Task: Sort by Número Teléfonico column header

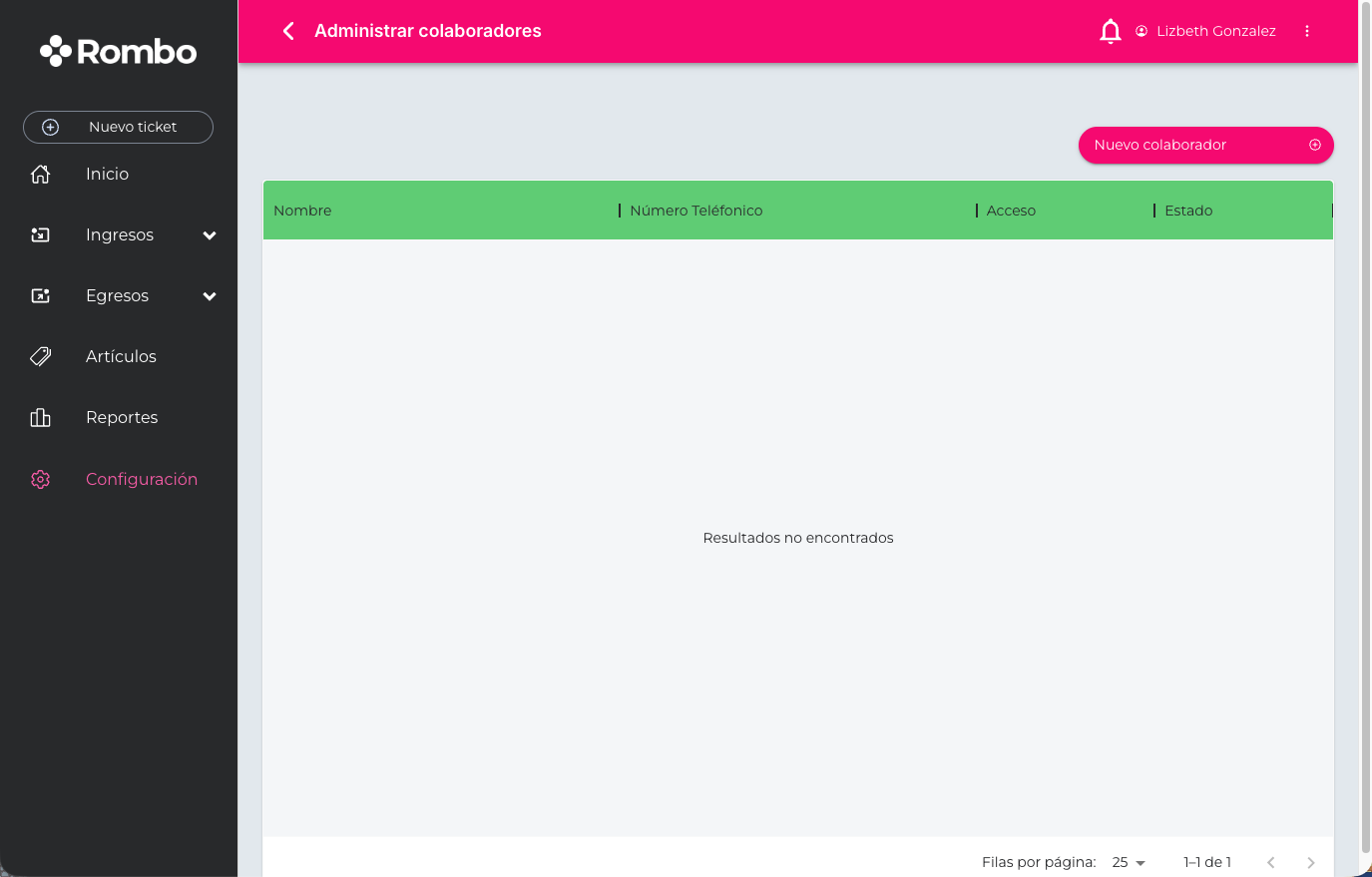Action: point(695,211)
